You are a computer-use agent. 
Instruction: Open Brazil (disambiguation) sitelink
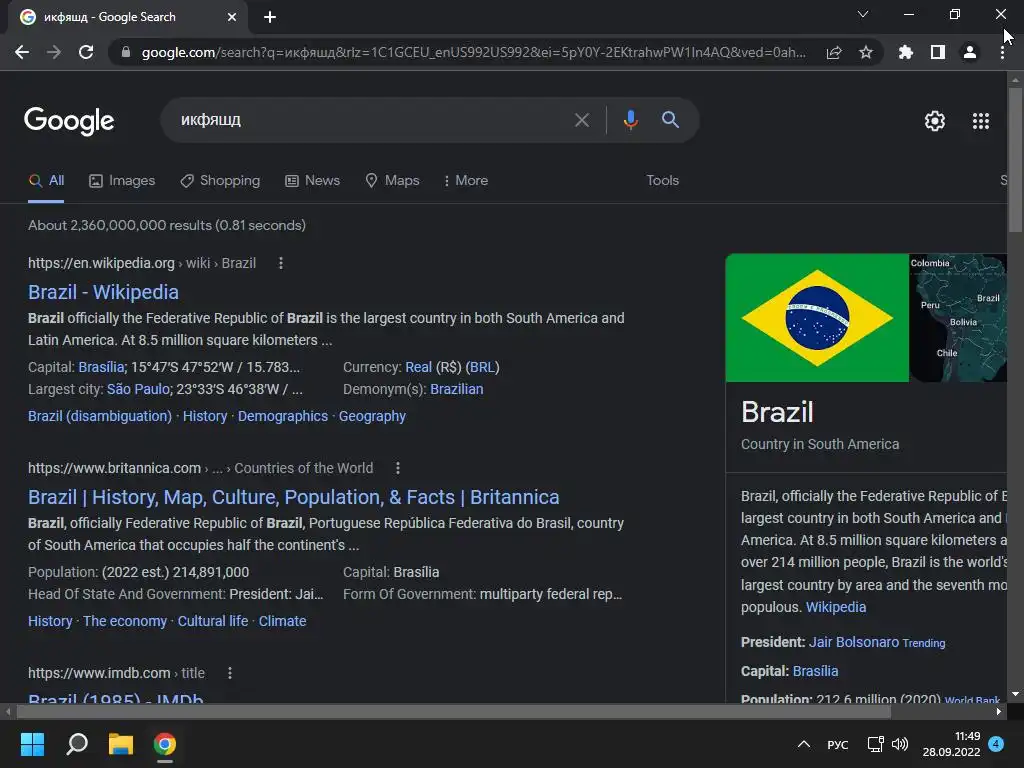[x=100, y=416]
